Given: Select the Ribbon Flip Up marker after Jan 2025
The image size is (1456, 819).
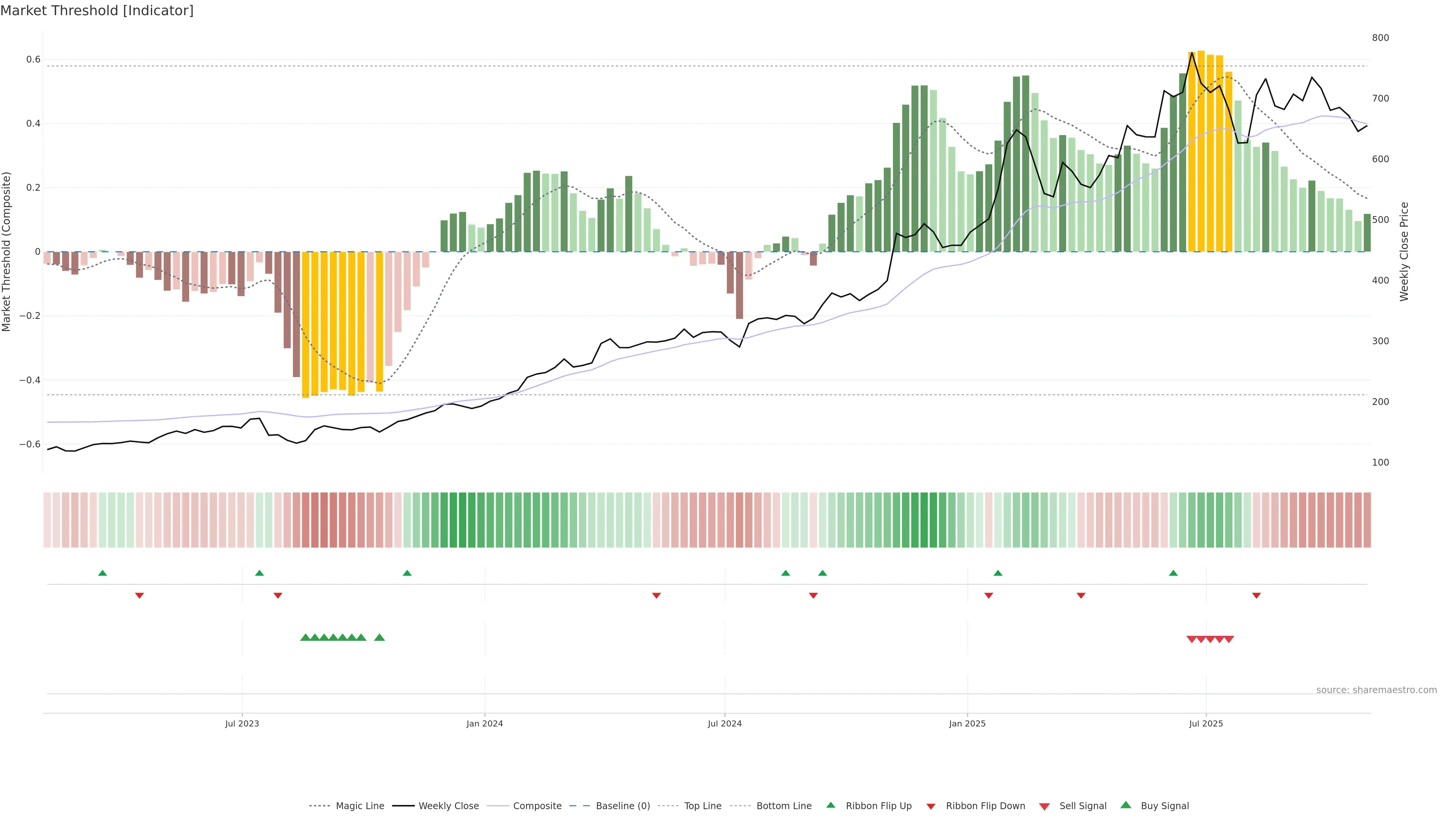Looking at the screenshot, I should pos(998,573).
